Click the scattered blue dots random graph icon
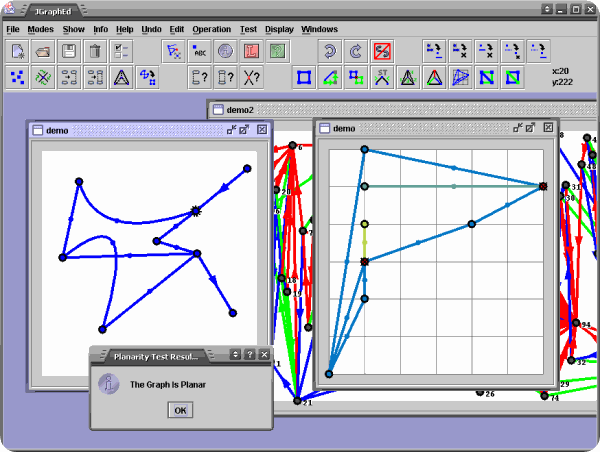The image size is (600, 452). click(17, 77)
